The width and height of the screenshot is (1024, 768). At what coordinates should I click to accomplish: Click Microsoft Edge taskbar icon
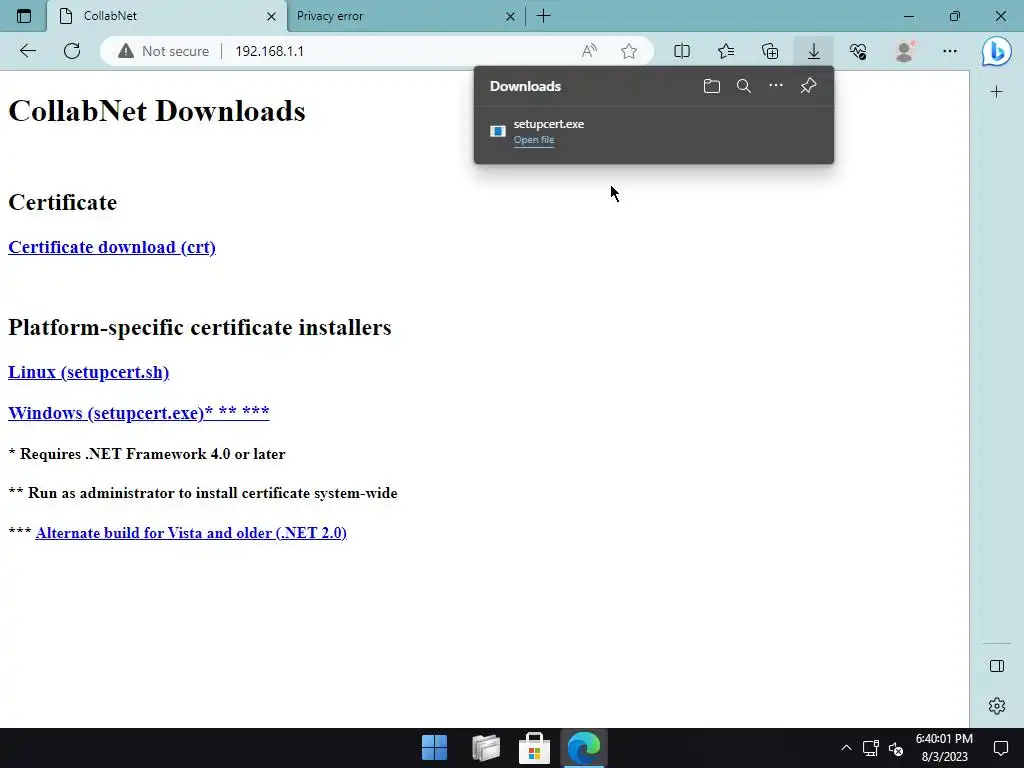[x=584, y=748]
